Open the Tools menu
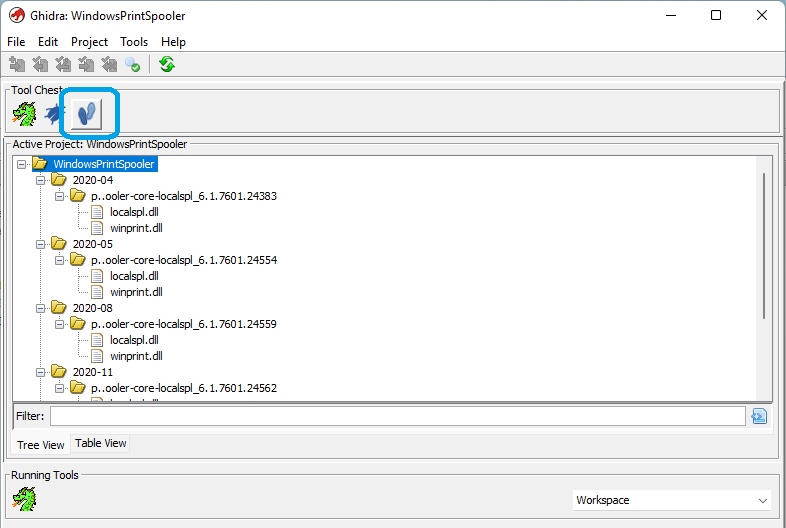The image size is (786, 528). point(134,42)
